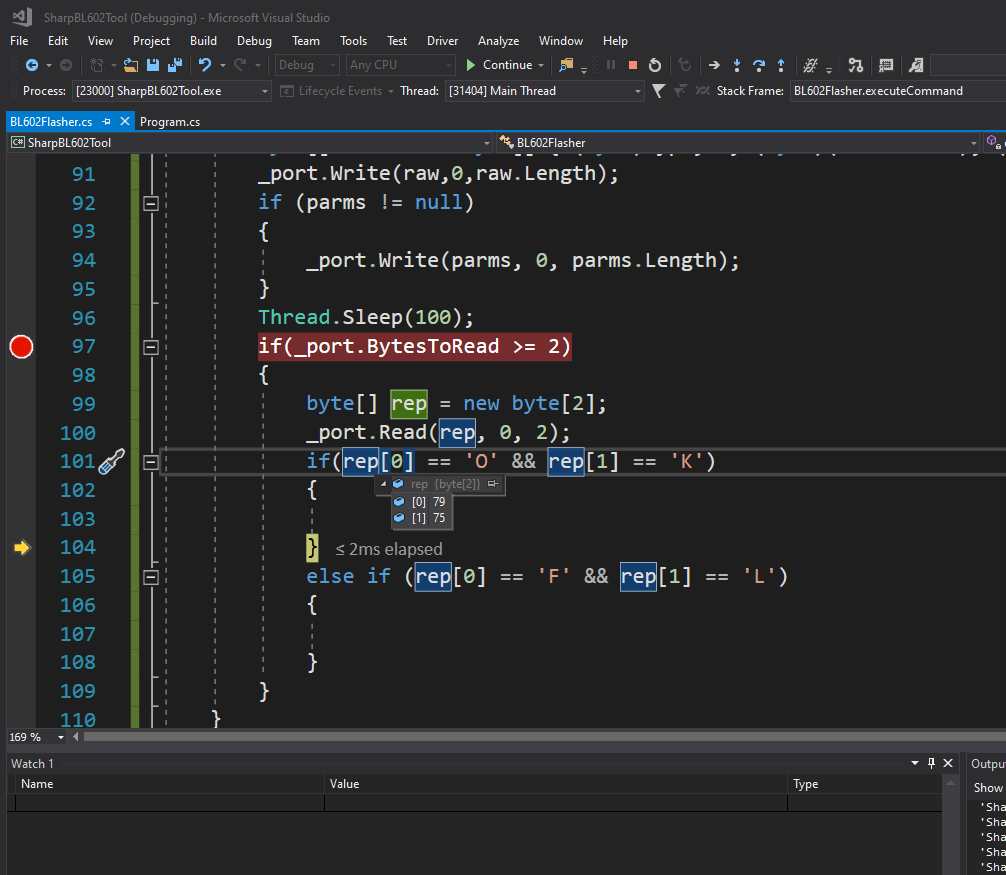Image resolution: width=1006 pixels, height=875 pixels.
Task: Collapse the if block at line 92
Action: 151,203
